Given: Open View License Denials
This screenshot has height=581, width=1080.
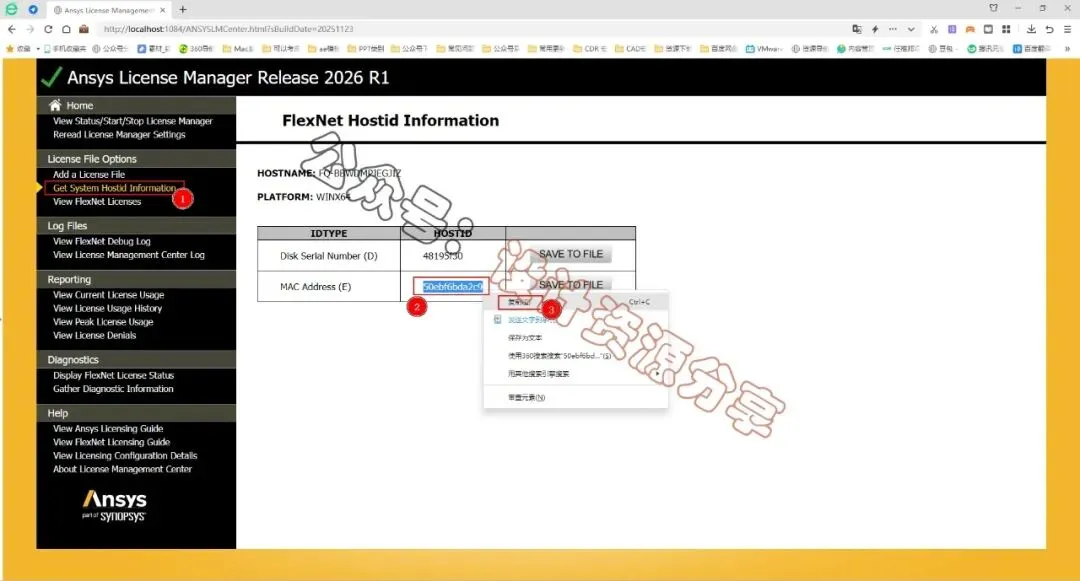Looking at the screenshot, I should pyautogui.click(x=94, y=335).
